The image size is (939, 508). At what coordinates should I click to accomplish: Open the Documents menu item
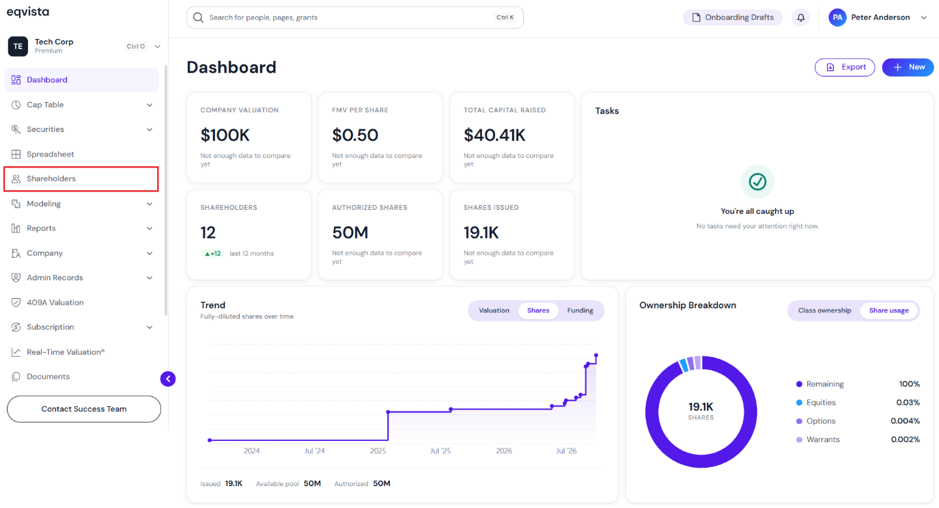click(x=81, y=377)
